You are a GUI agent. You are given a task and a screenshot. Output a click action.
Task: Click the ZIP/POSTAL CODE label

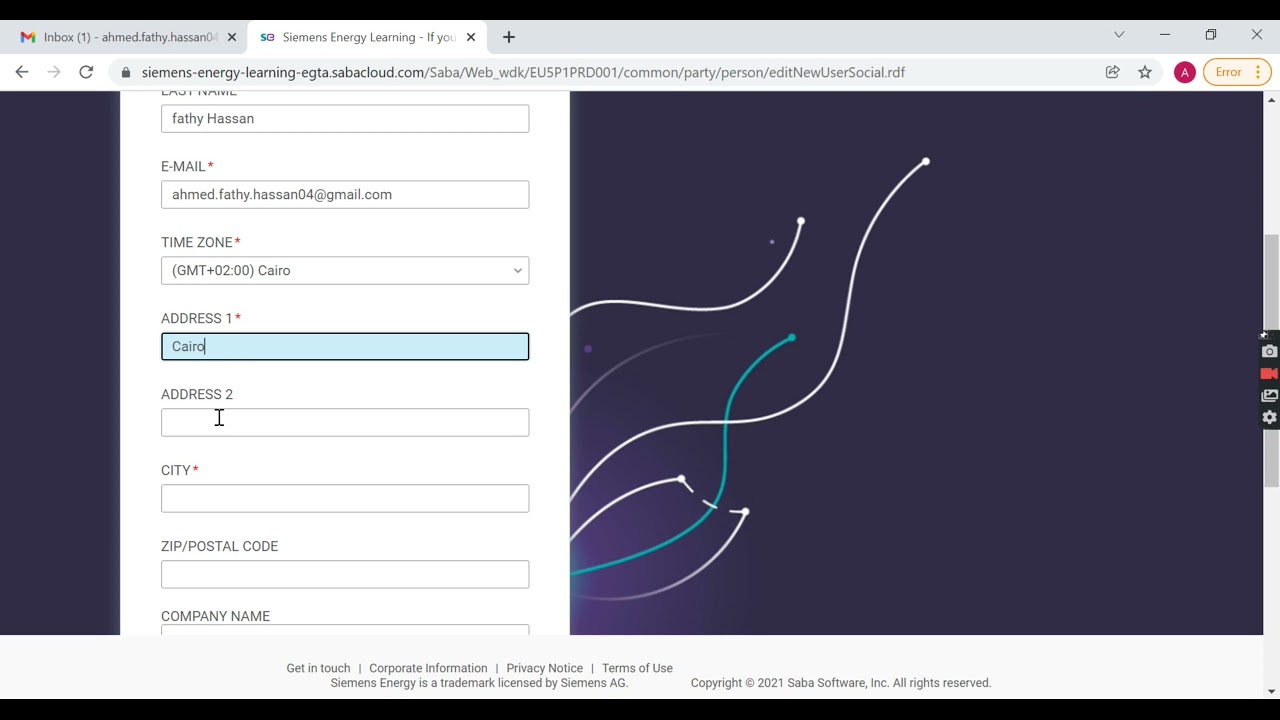[220, 546]
